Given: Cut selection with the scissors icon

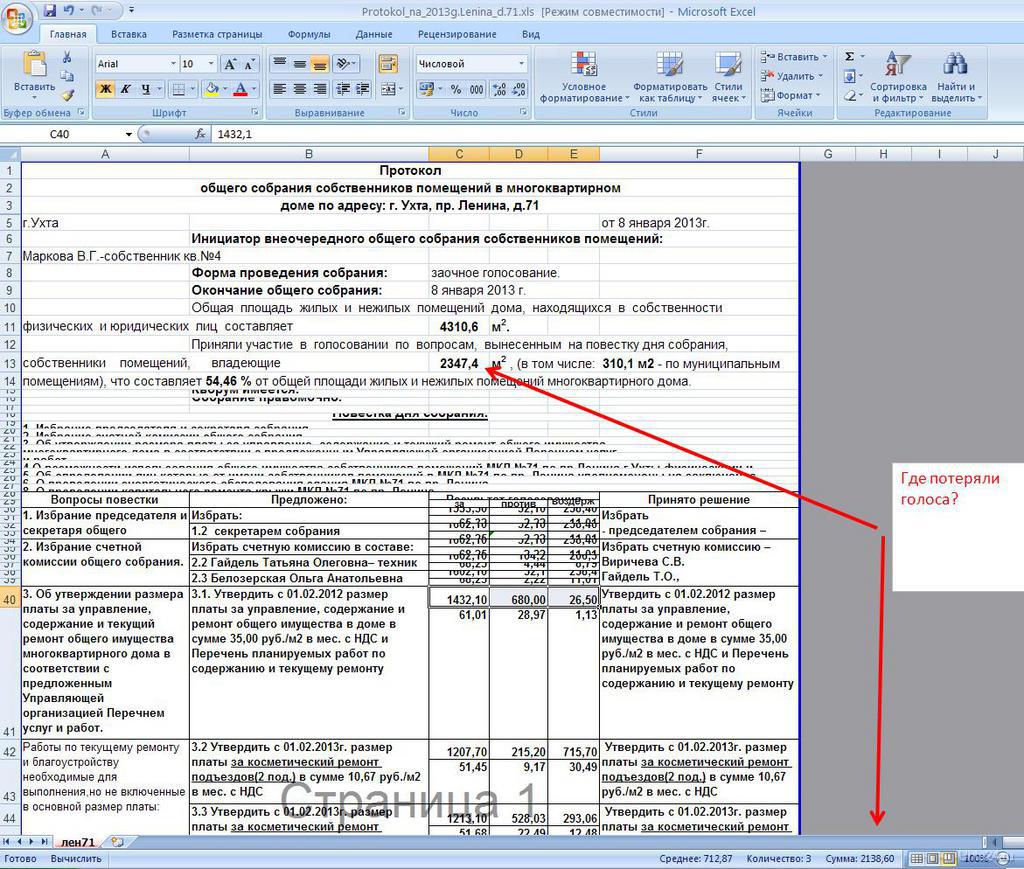Looking at the screenshot, I should (67, 57).
